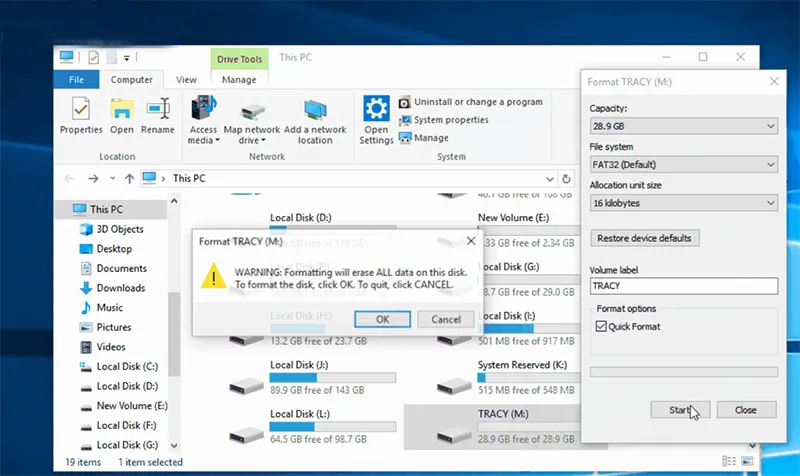Click the yellow warning triangle icon
Viewport: 800px width, 476px height.
(x=213, y=276)
